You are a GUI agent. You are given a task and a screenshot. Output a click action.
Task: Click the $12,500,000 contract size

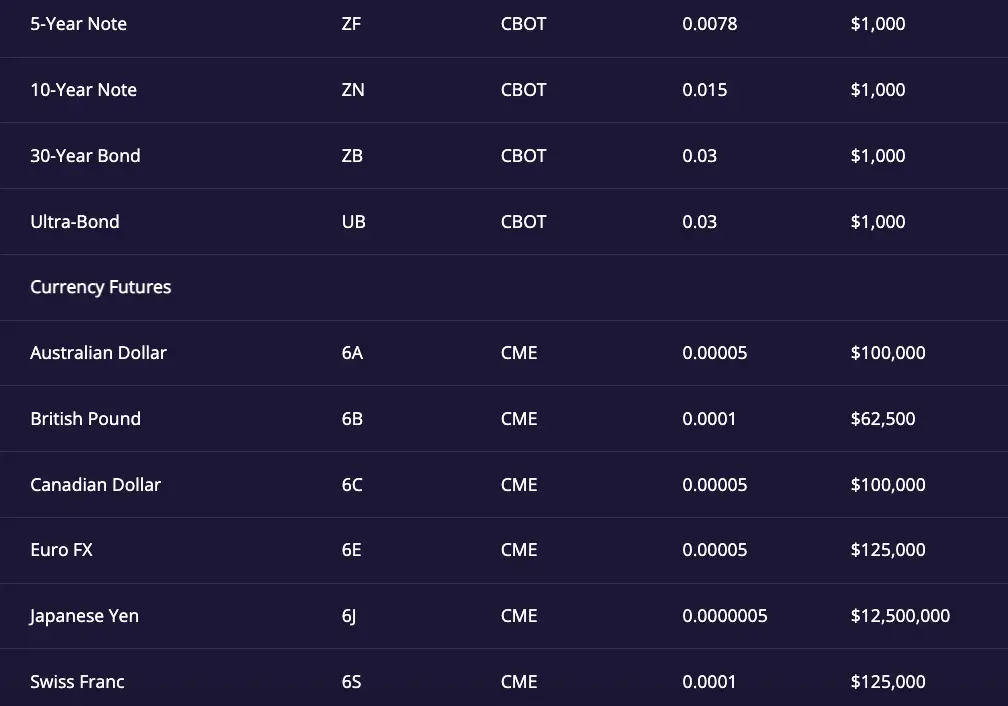pos(900,616)
